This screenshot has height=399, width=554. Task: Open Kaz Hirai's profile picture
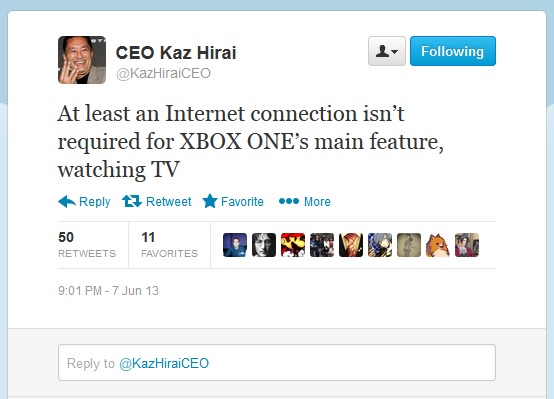(x=82, y=60)
